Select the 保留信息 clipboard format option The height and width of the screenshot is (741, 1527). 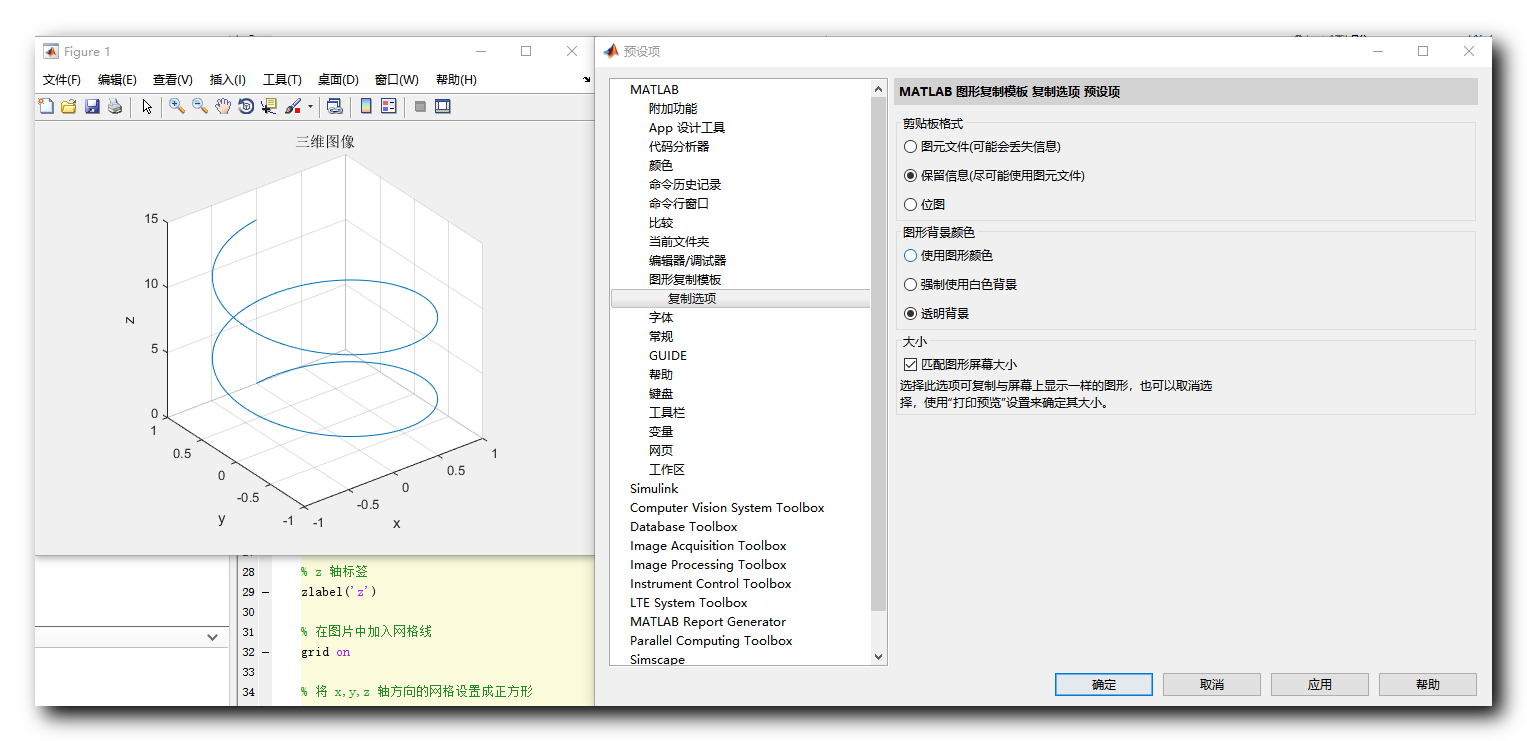pyautogui.click(x=910, y=175)
